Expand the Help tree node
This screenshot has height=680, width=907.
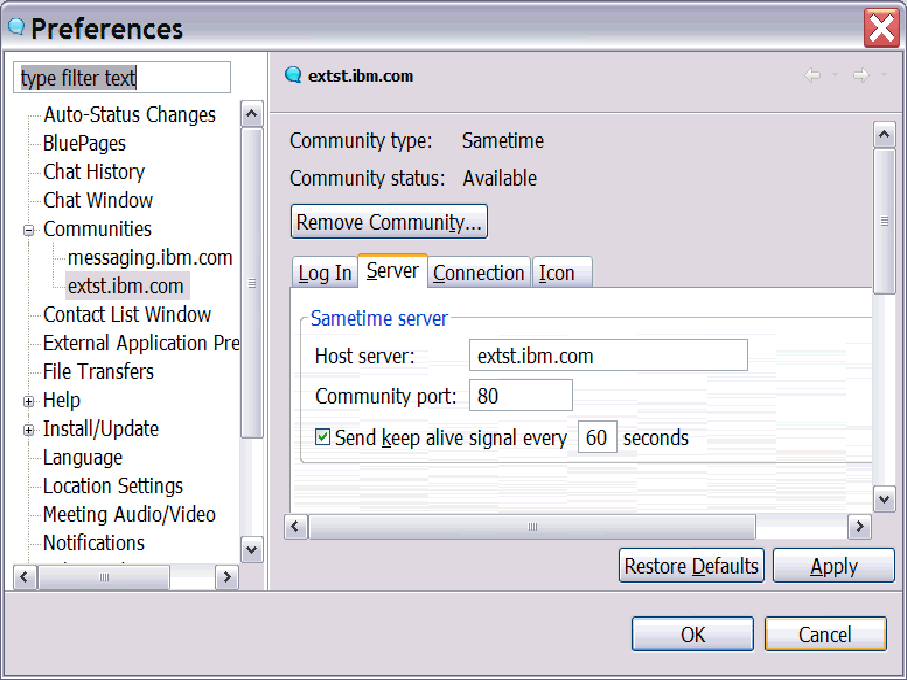coord(28,401)
